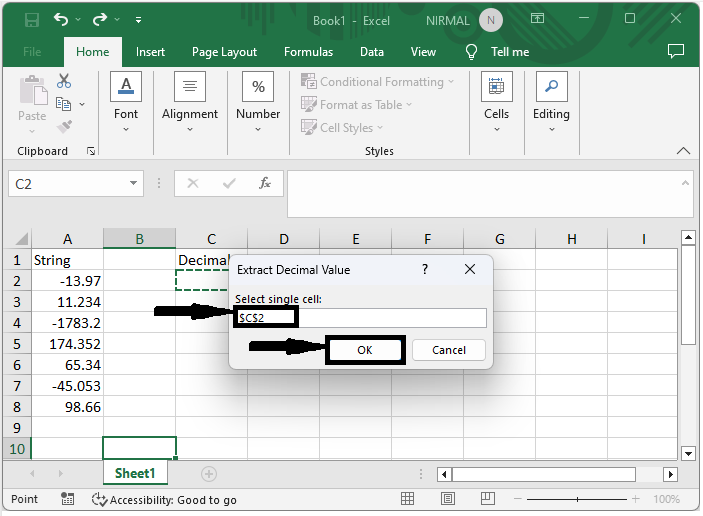Click the Insert Function fx icon

point(265,184)
